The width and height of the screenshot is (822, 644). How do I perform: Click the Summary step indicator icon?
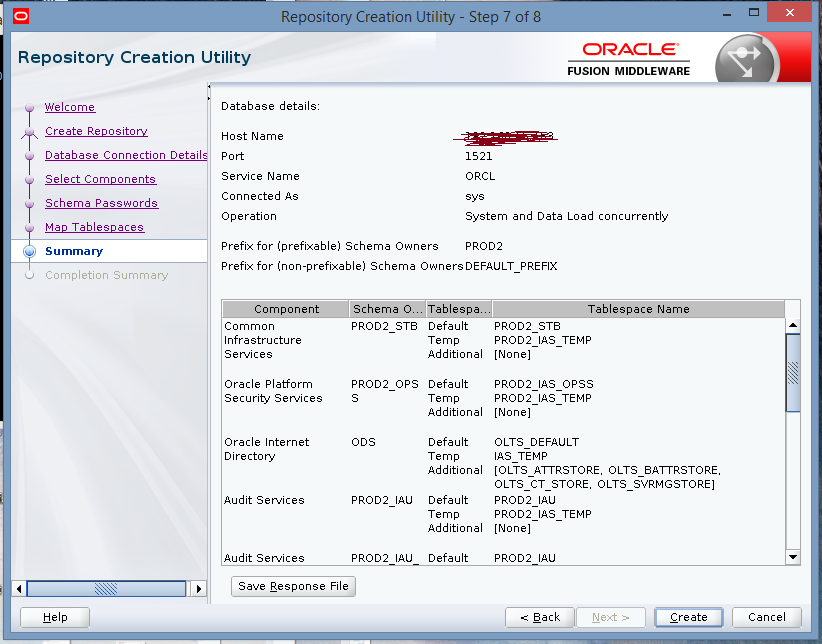[x=30, y=251]
